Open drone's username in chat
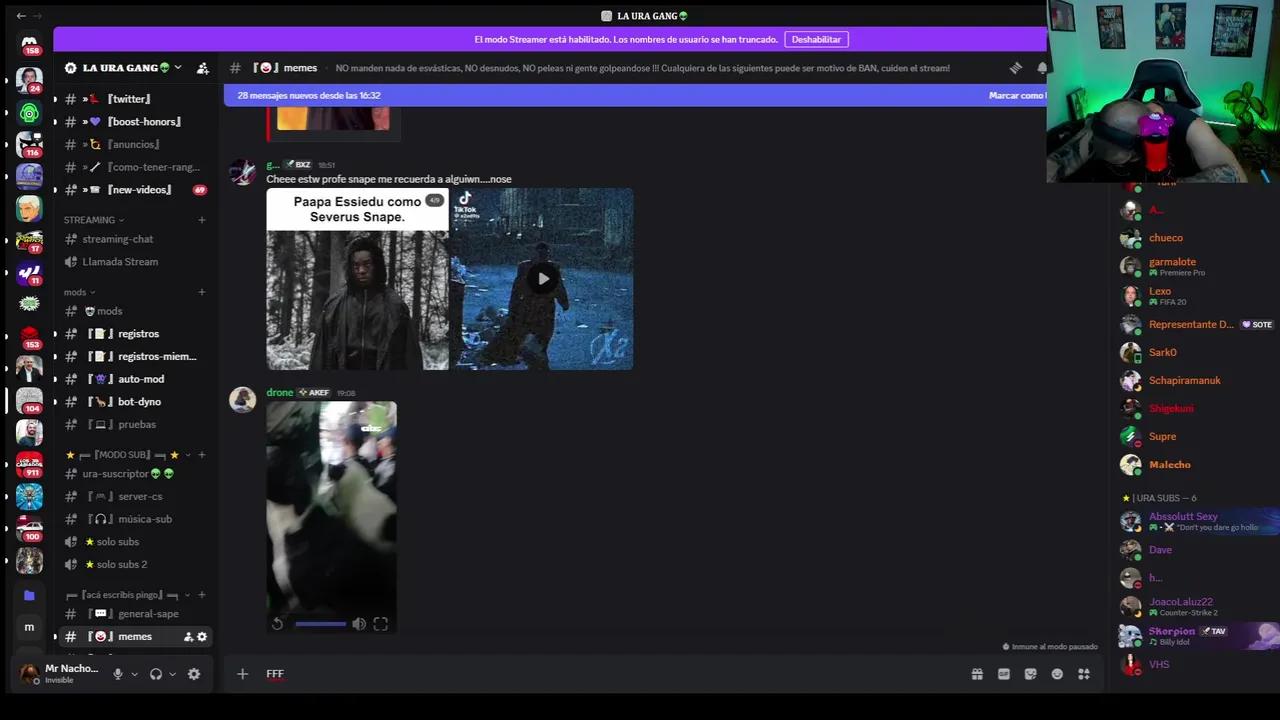 coord(280,392)
